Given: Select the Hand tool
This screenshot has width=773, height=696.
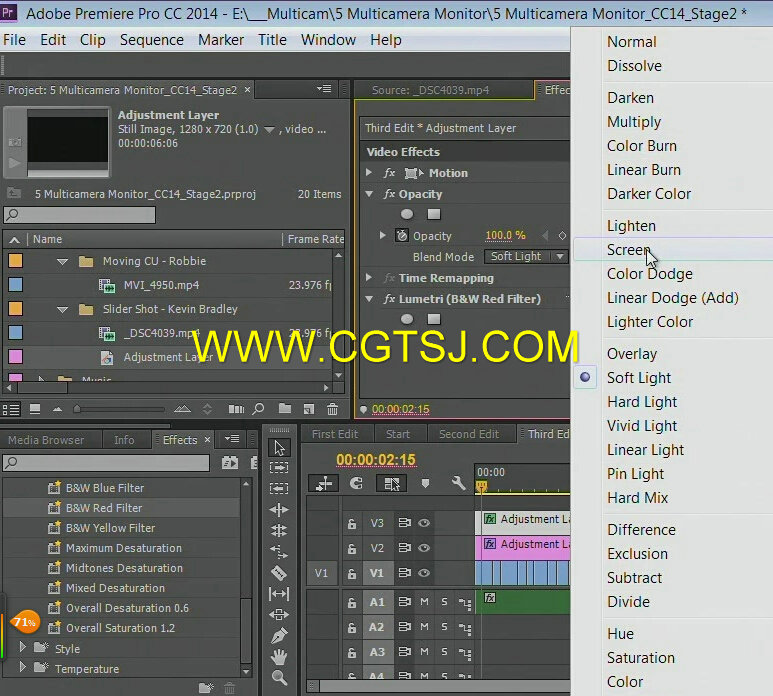Looking at the screenshot, I should (x=279, y=657).
